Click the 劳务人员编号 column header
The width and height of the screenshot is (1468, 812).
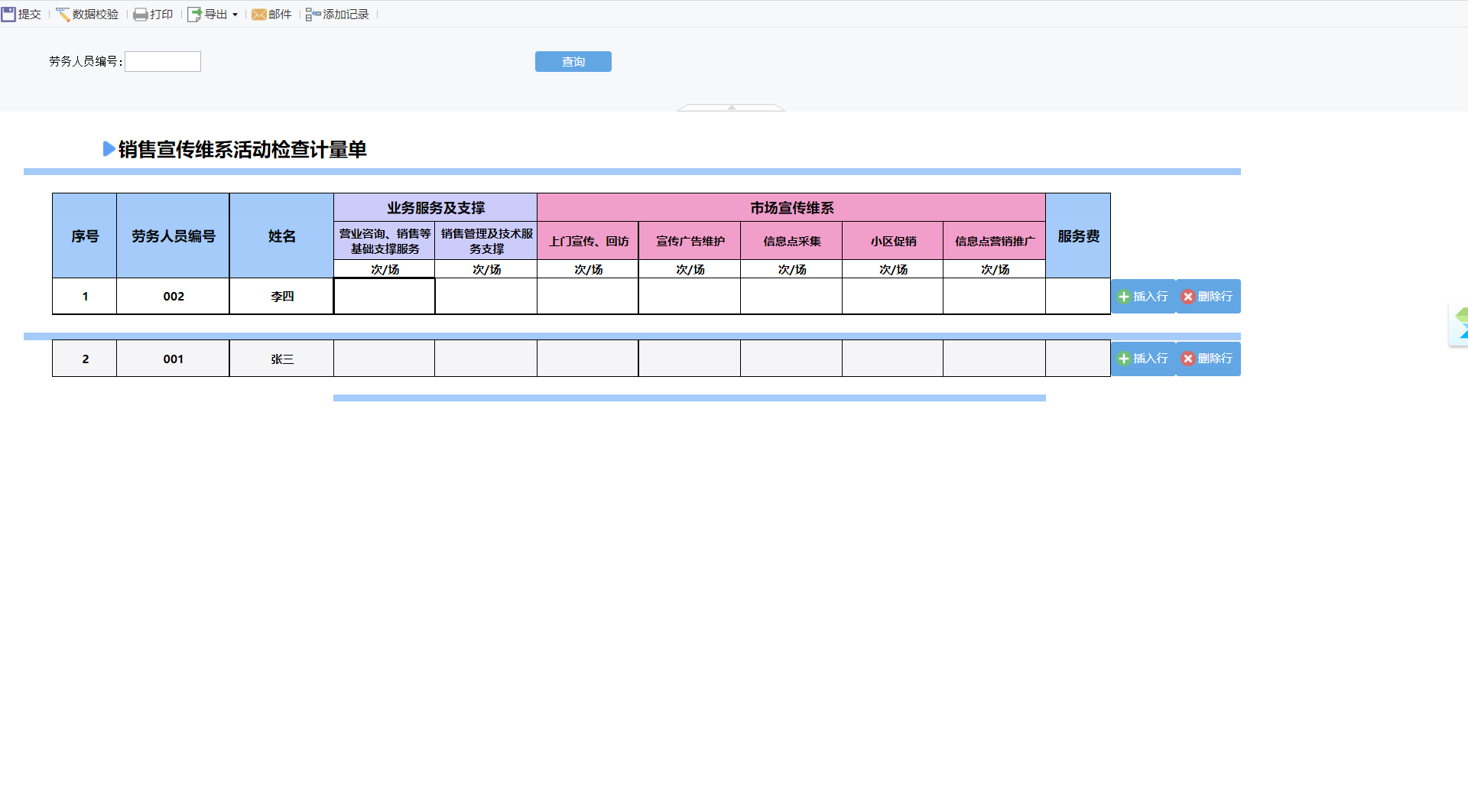pyautogui.click(x=174, y=236)
